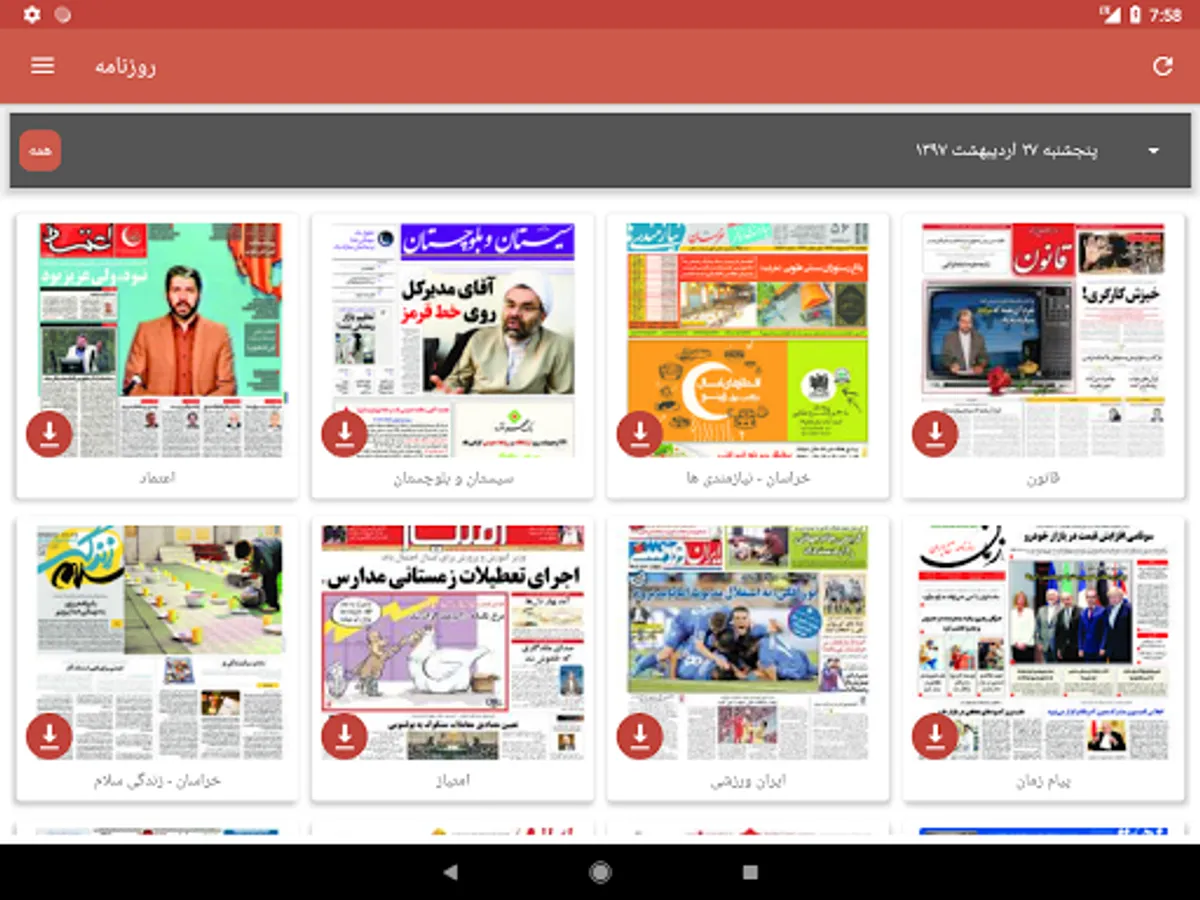1200x900 pixels.
Task: Open the امتیاز front page thumbnail
Action: coord(453,643)
